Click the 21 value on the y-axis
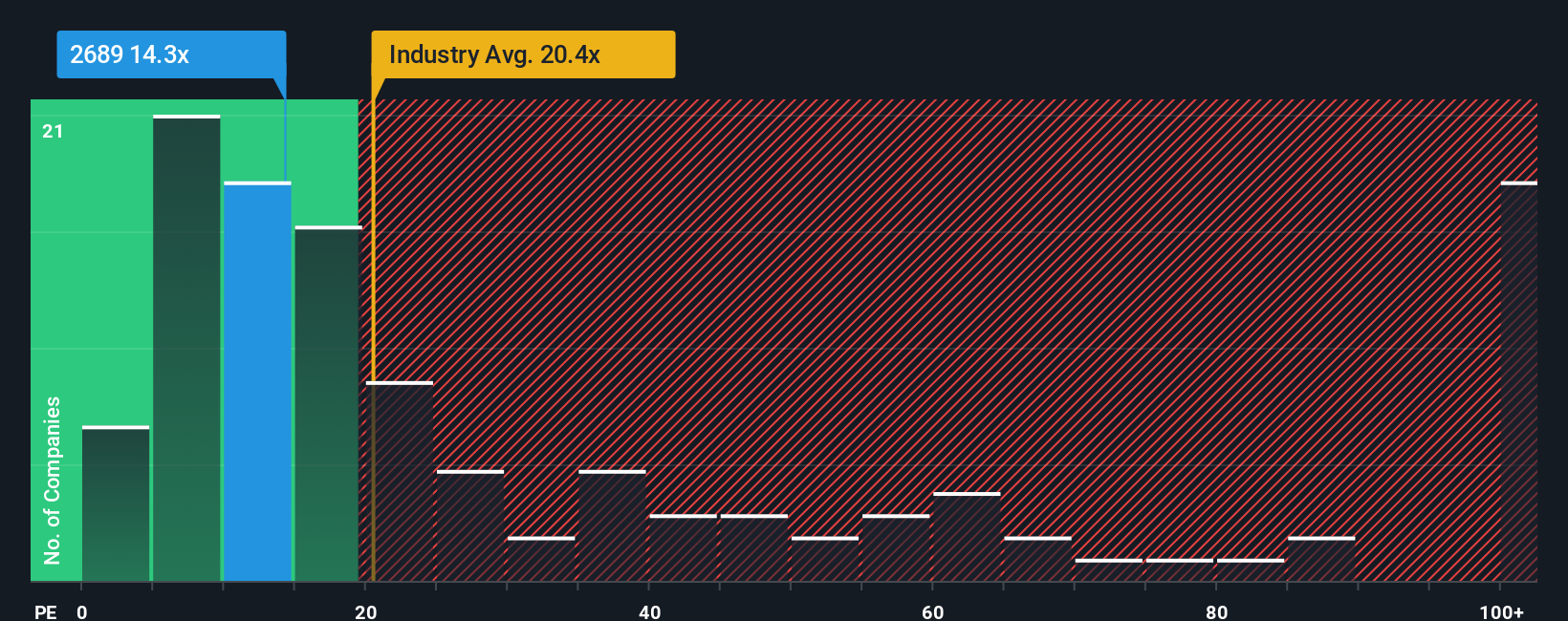 [53, 131]
